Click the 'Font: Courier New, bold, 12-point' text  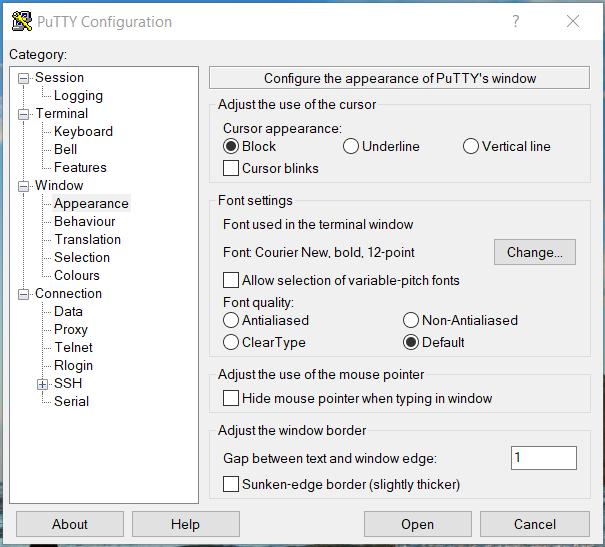coord(319,253)
